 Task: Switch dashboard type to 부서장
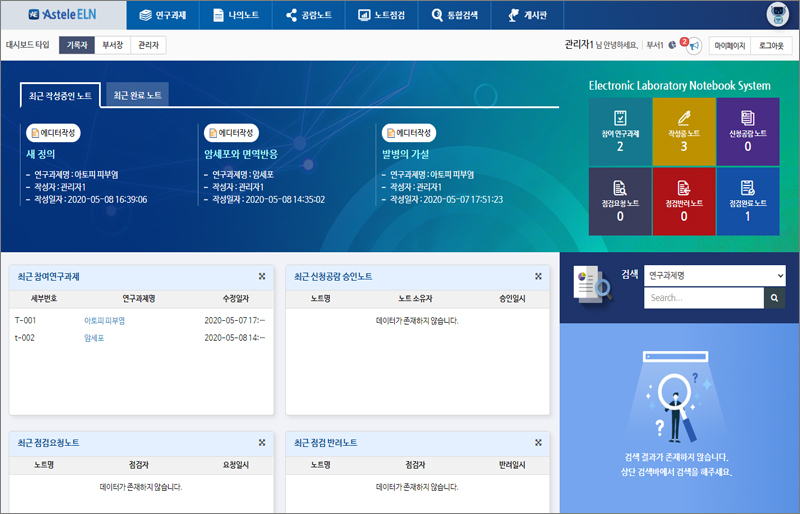112,45
